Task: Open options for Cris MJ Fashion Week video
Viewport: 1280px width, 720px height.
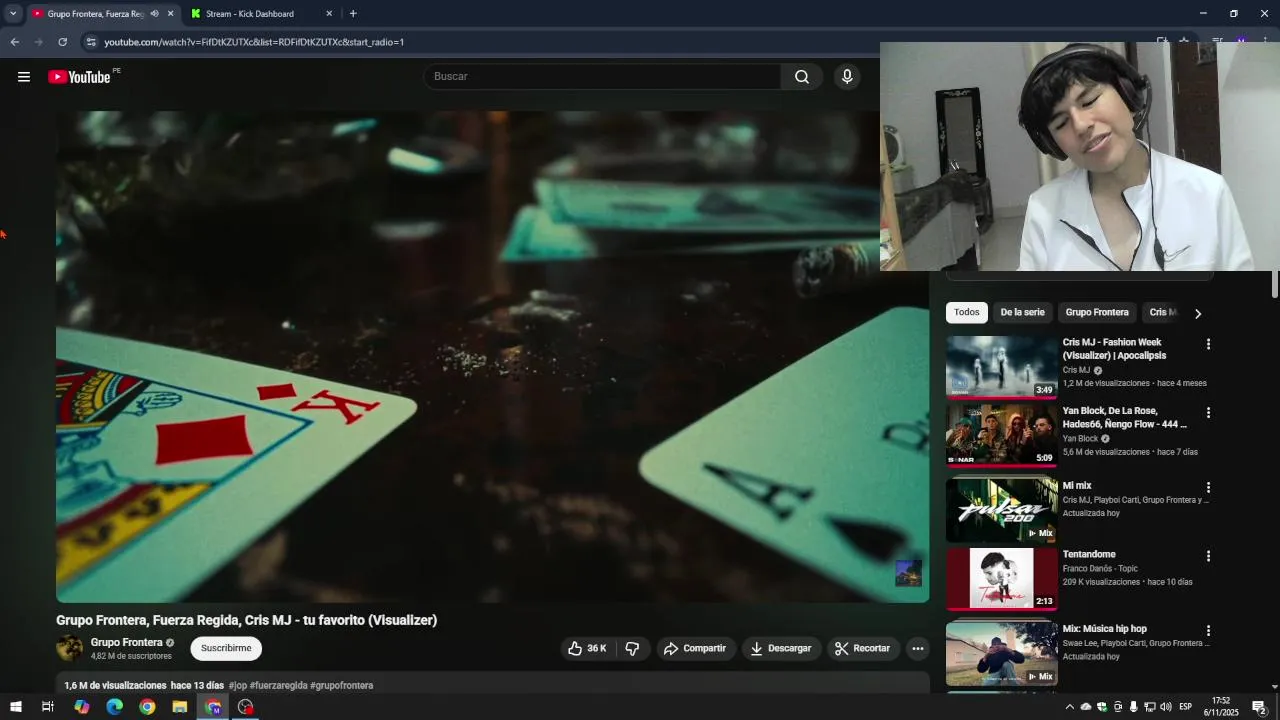Action: point(1208,344)
